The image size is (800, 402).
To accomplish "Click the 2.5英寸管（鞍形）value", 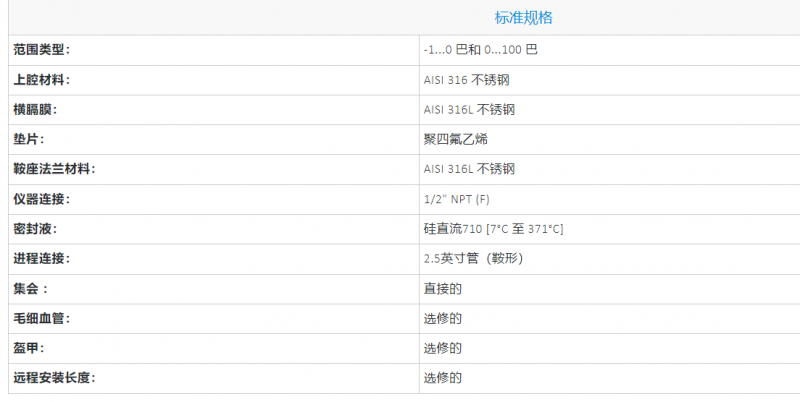I will (x=474, y=259).
